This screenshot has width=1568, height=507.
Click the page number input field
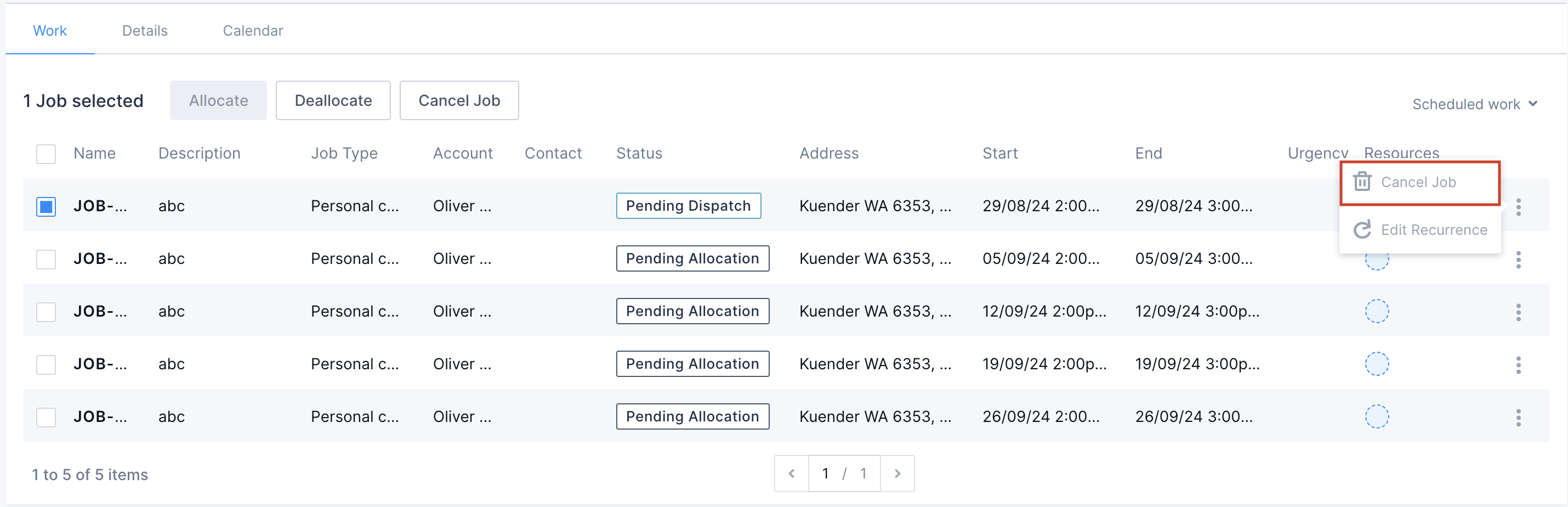pos(825,474)
